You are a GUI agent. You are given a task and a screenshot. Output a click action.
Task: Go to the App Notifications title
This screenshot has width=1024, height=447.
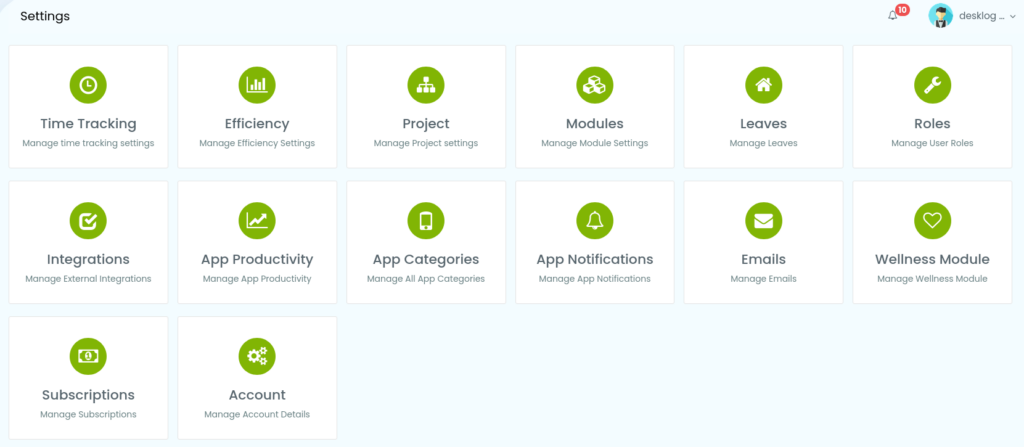594,259
